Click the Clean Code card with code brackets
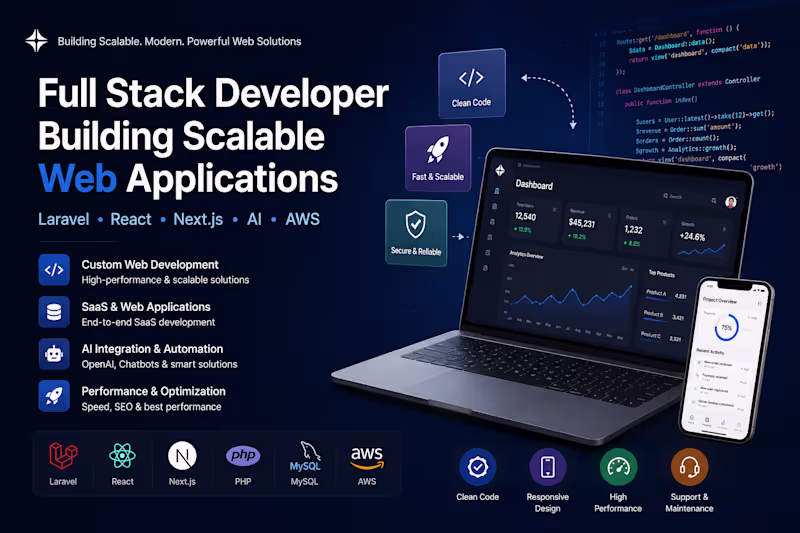800x533 pixels. tap(472, 84)
